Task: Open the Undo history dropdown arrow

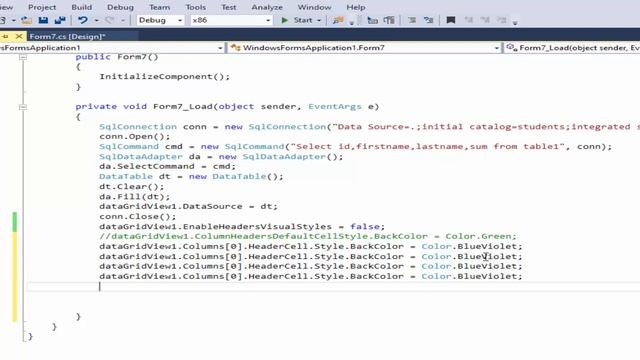Action: [96, 20]
